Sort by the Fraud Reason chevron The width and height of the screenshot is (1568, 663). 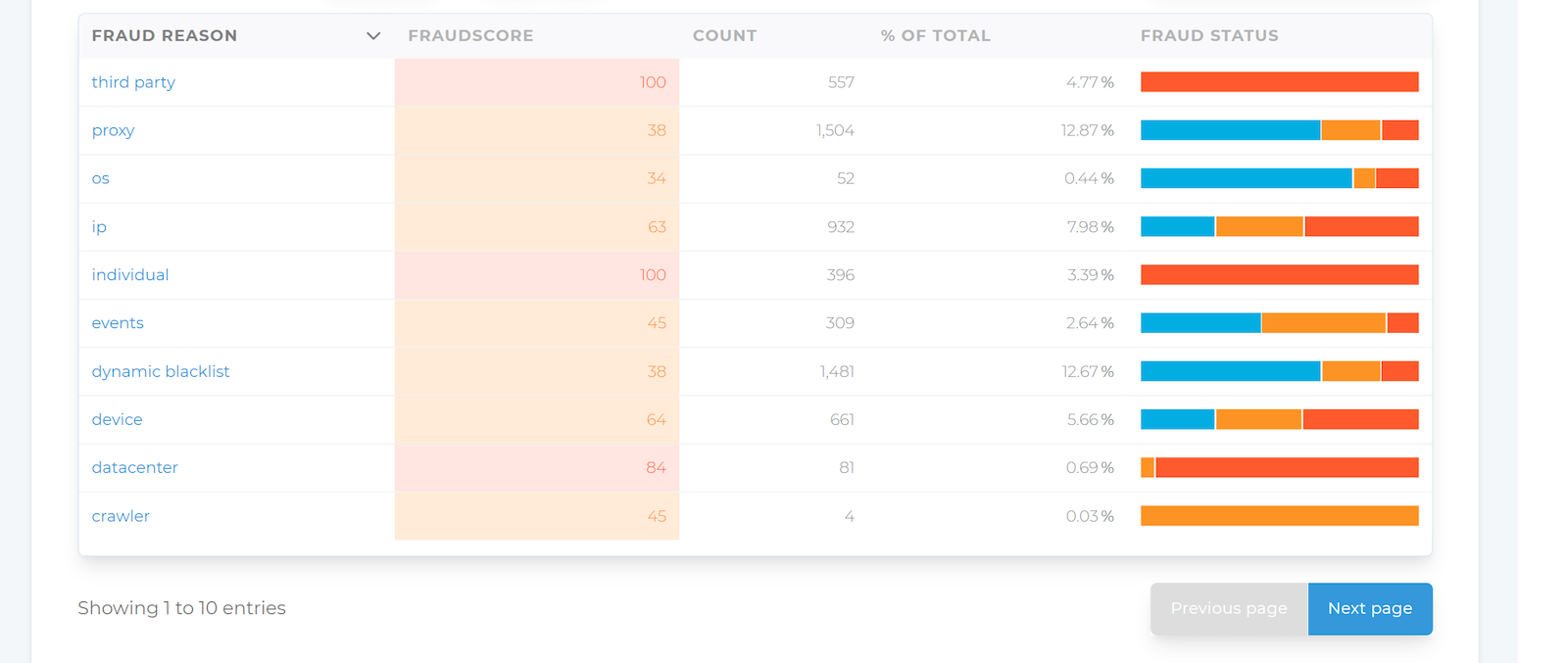click(x=373, y=36)
